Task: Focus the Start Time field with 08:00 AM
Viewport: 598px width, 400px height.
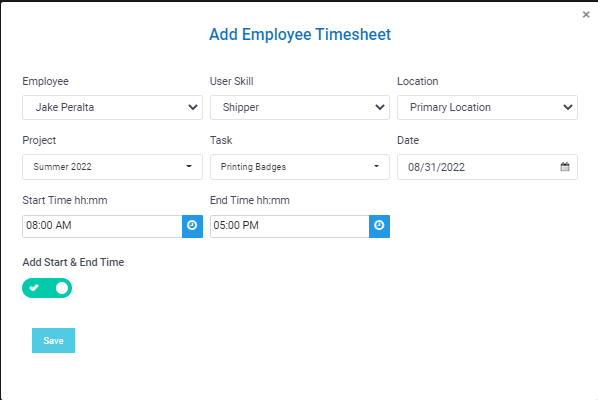Action: [102, 226]
